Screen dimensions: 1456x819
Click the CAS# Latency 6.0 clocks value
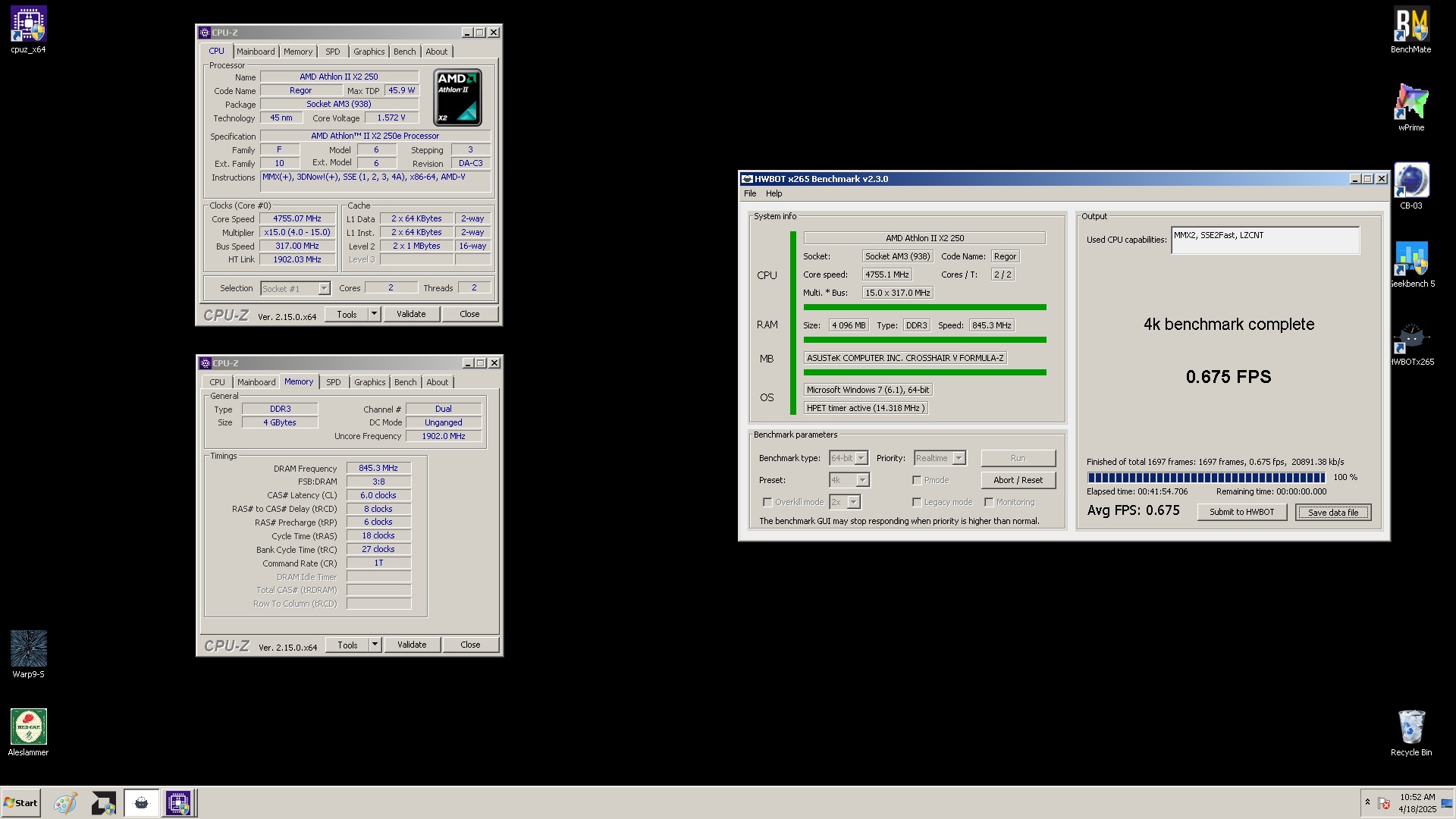coord(378,496)
